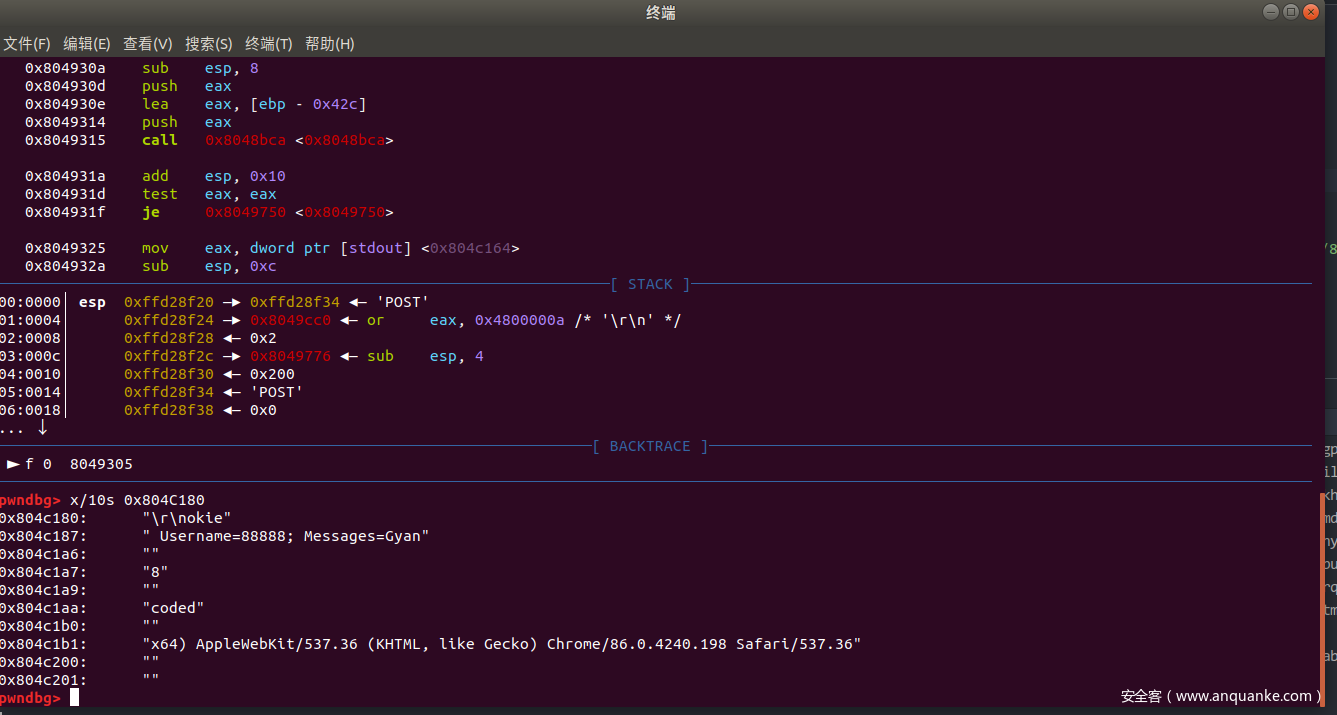Image resolution: width=1337 pixels, height=715 pixels.
Task: Click the cursor at the last pwndbg prompt
Action: click(x=74, y=697)
